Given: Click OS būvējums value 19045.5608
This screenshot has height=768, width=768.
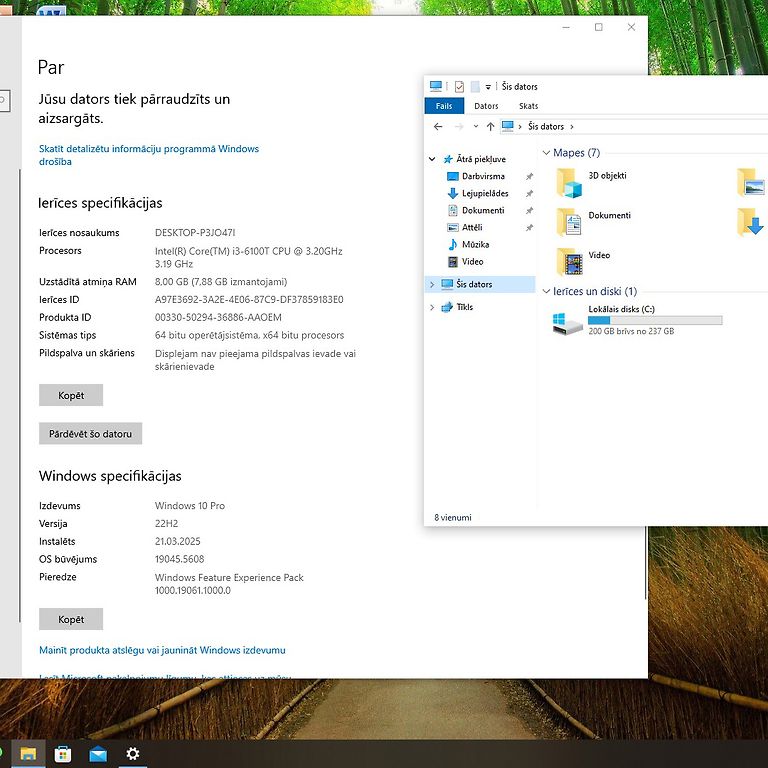Looking at the screenshot, I should [x=179, y=559].
